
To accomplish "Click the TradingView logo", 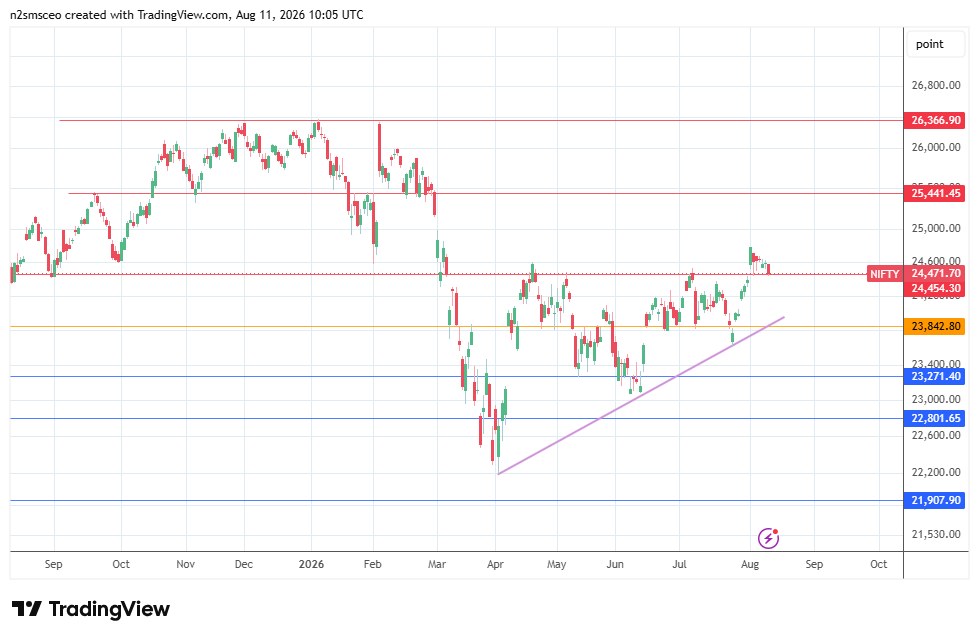I will (x=91, y=609).
